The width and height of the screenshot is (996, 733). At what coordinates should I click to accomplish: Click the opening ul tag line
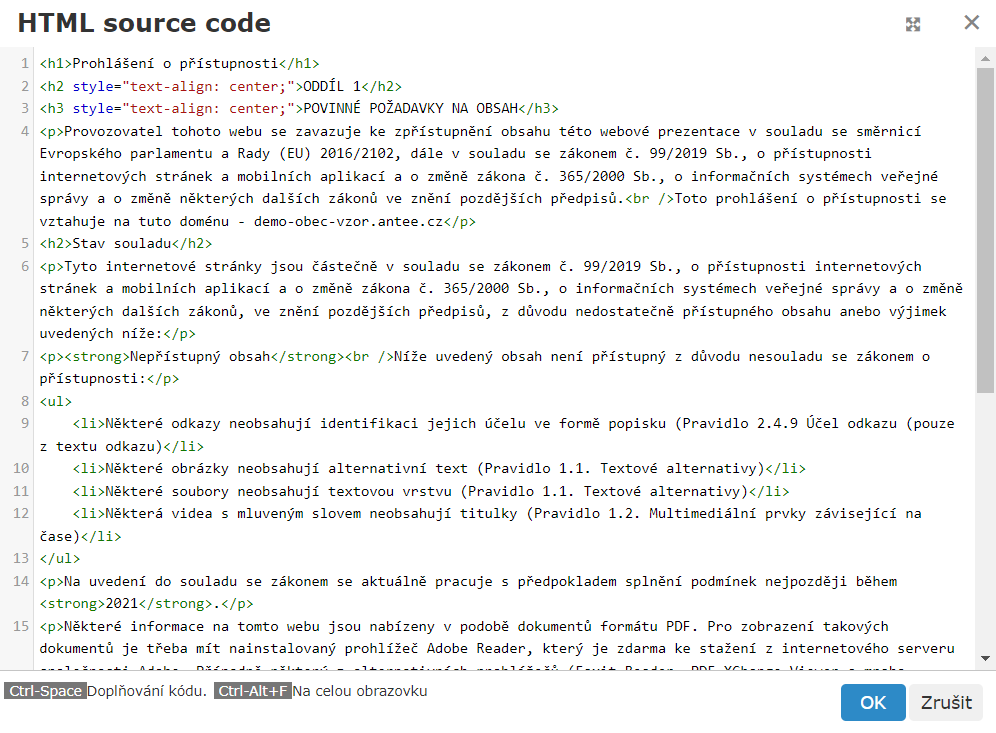click(56, 401)
